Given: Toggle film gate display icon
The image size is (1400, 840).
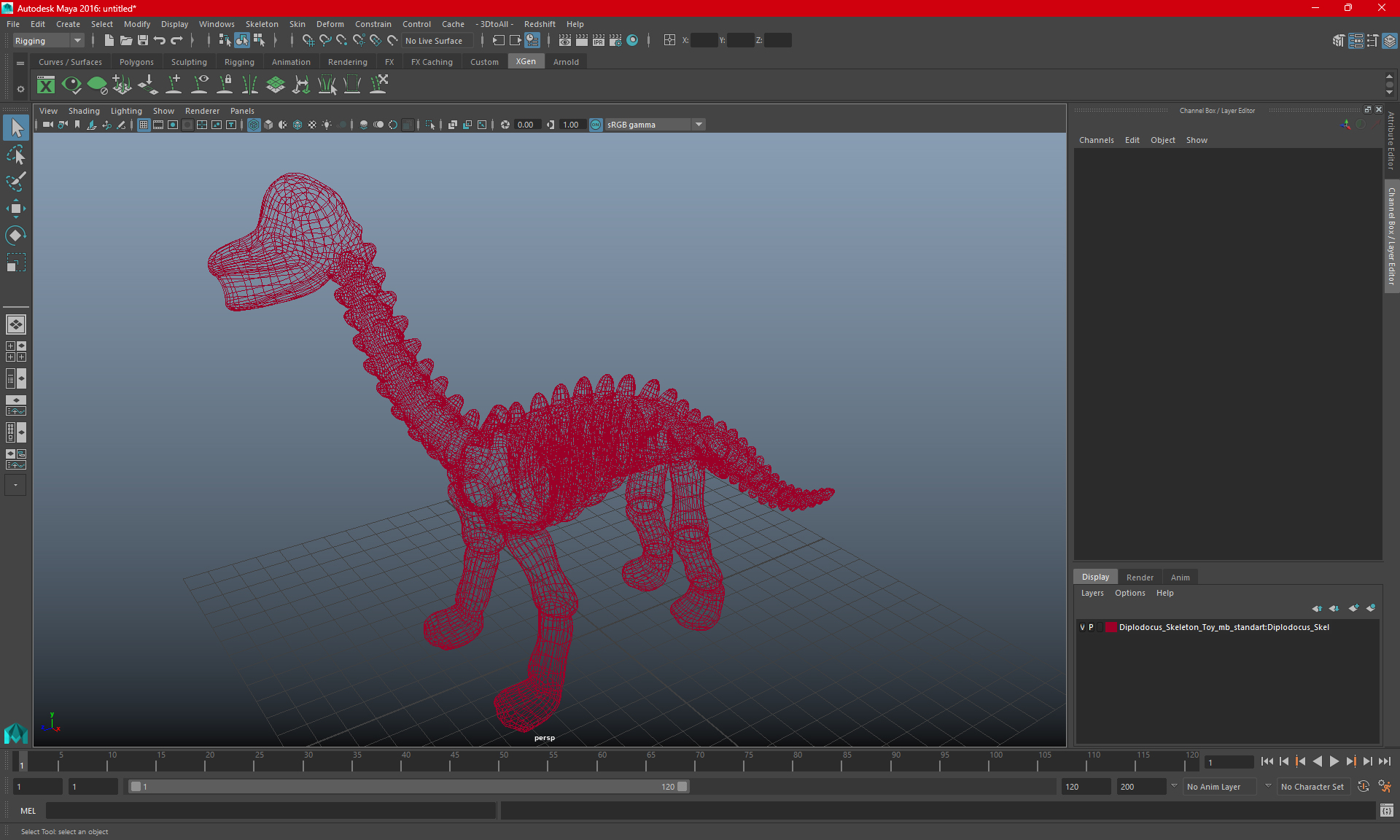Looking at the screenshot, I should [x=158, y=125].
